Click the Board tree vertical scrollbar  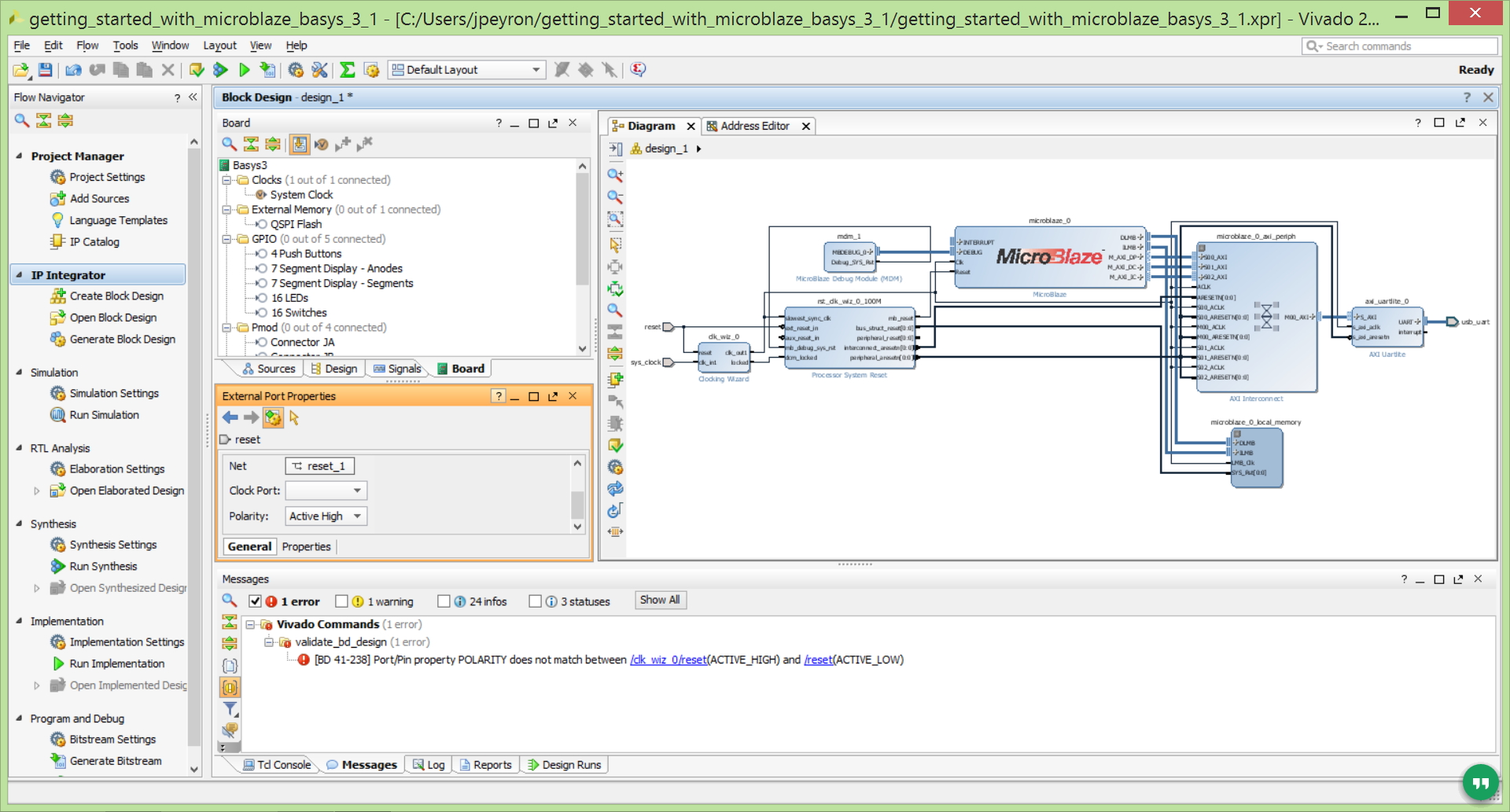583,257
